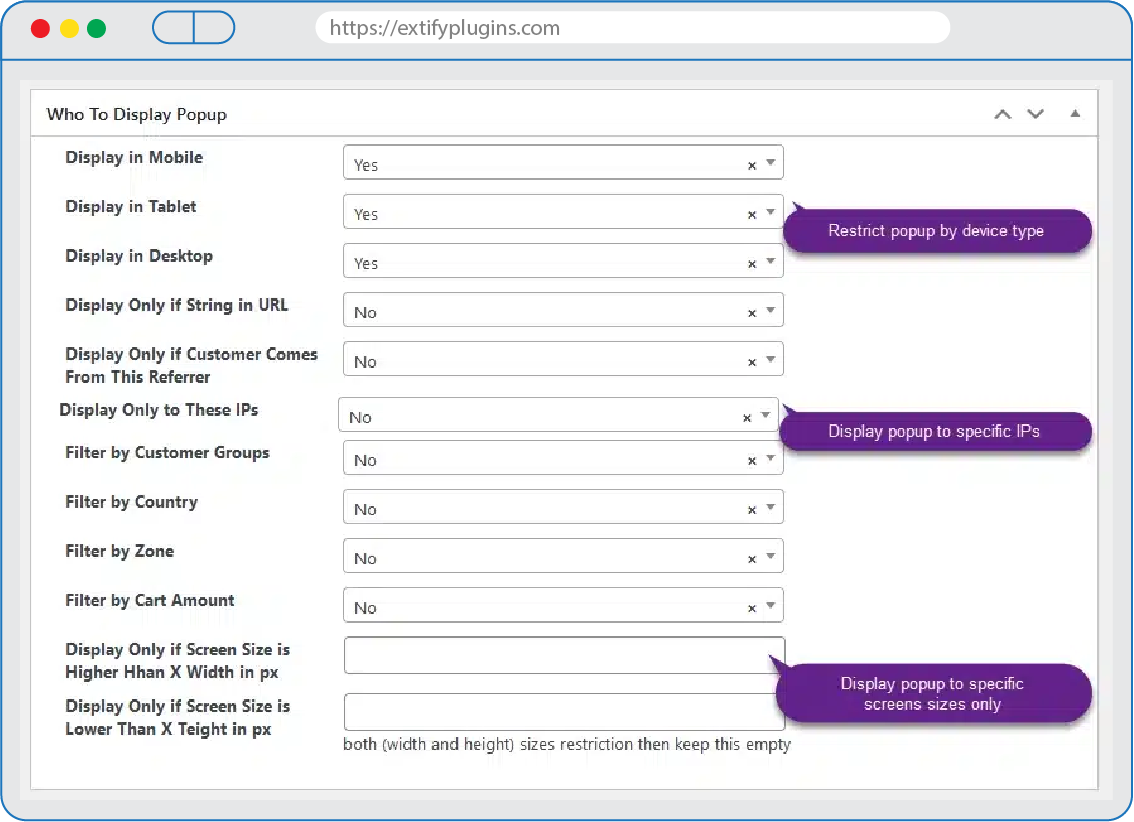Click the browser address bar URL

(x=632, y=28)
